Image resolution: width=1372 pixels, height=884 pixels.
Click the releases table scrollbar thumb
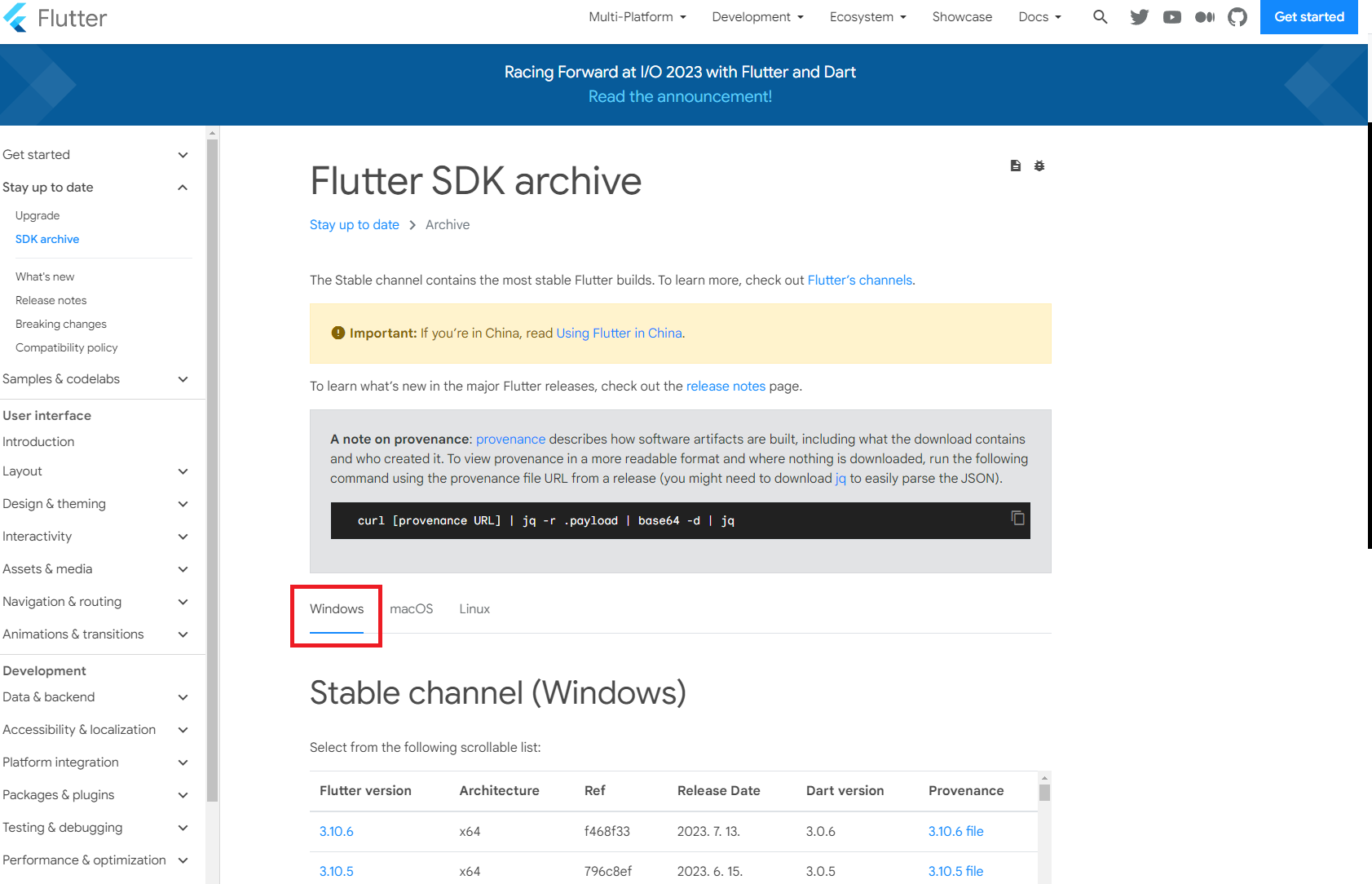1044,793
